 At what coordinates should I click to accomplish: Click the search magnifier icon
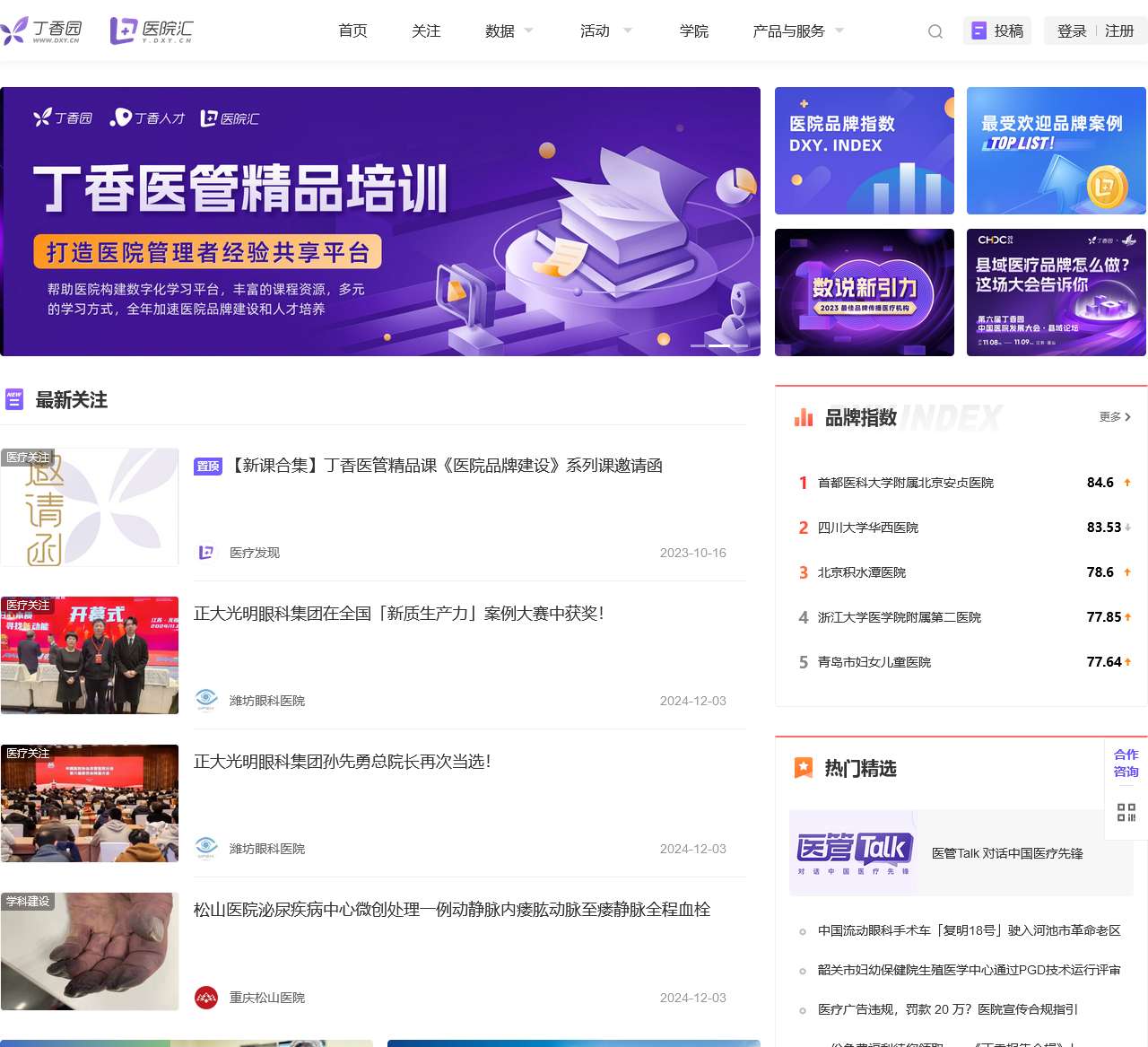point(935,31)
